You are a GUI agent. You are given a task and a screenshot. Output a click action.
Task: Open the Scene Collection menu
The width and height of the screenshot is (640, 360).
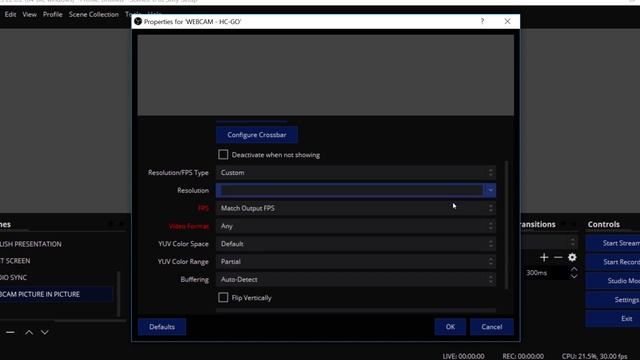click(93, 14)
